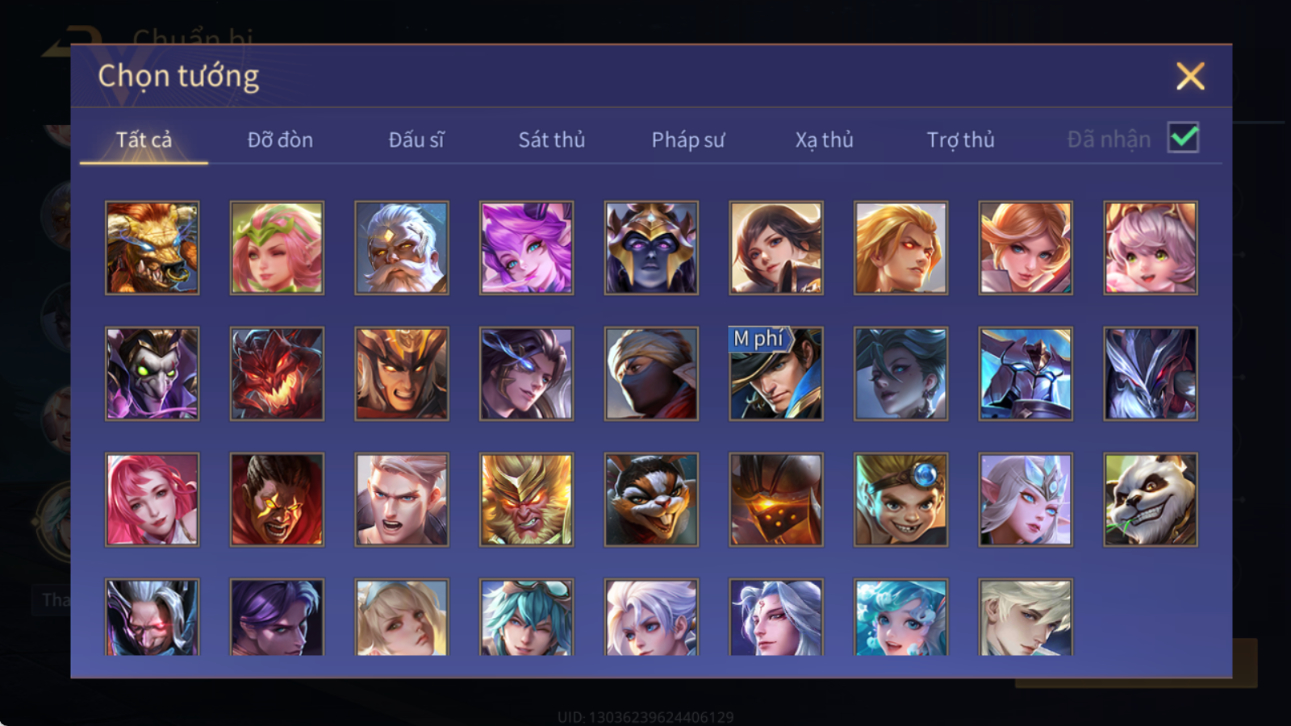Pick the goggles boy hero with blue gem
This screenshot has width=1291, height=726.
pyautogui.click(x=900, y=500)
